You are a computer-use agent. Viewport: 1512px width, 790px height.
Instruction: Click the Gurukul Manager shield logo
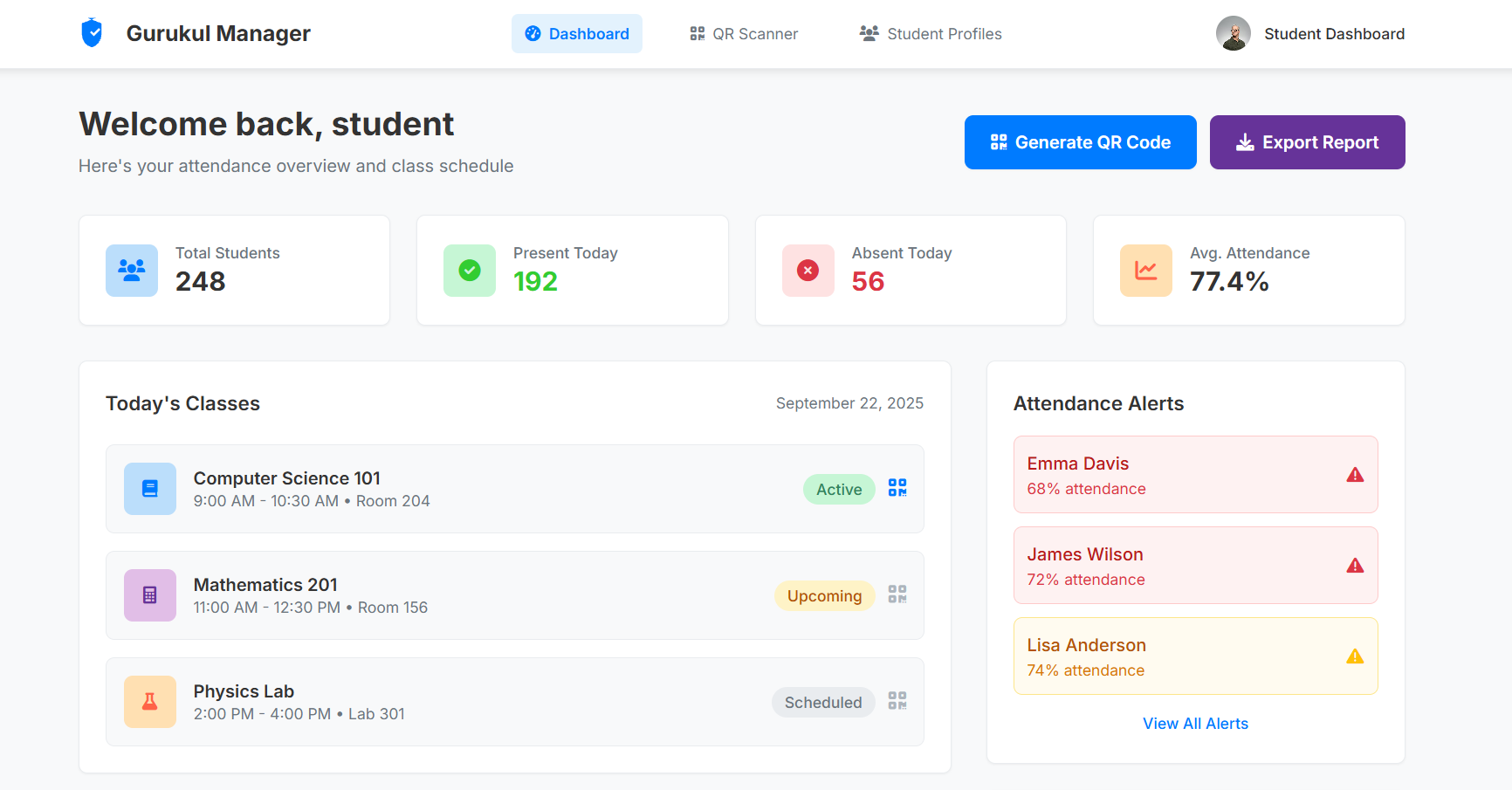click(92, 32)
